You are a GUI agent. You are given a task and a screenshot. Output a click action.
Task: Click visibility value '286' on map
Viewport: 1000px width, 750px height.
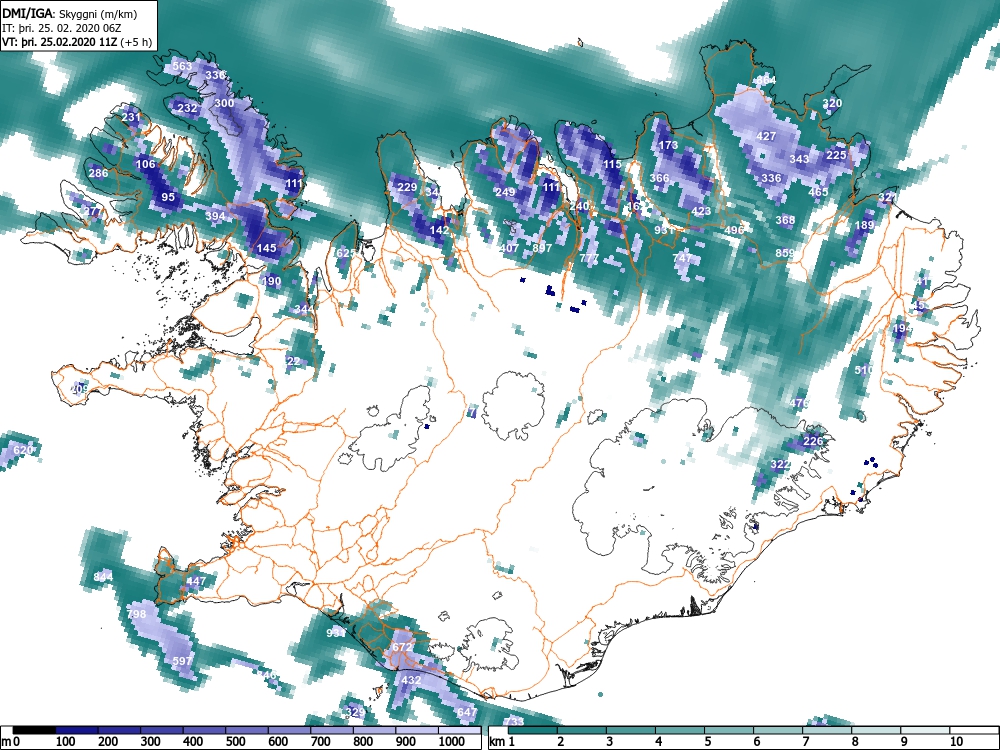pyautogui.click(x=98, y=173)
